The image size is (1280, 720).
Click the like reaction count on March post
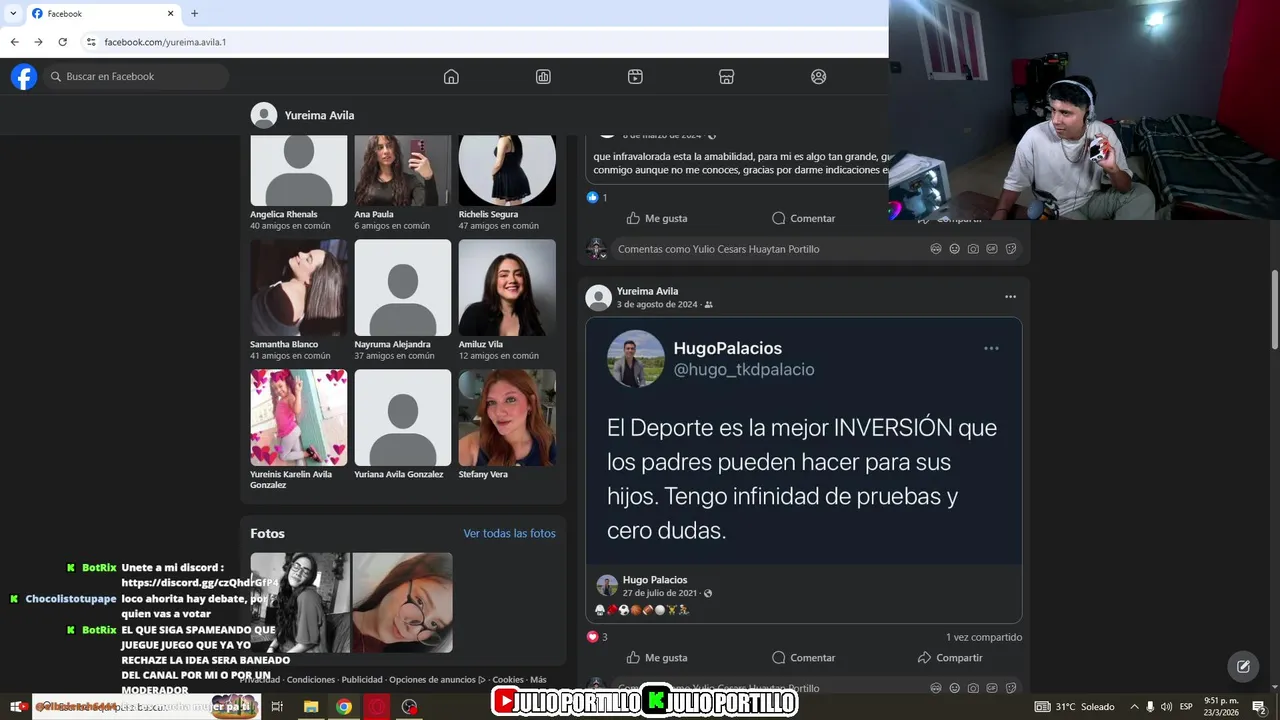597,198
